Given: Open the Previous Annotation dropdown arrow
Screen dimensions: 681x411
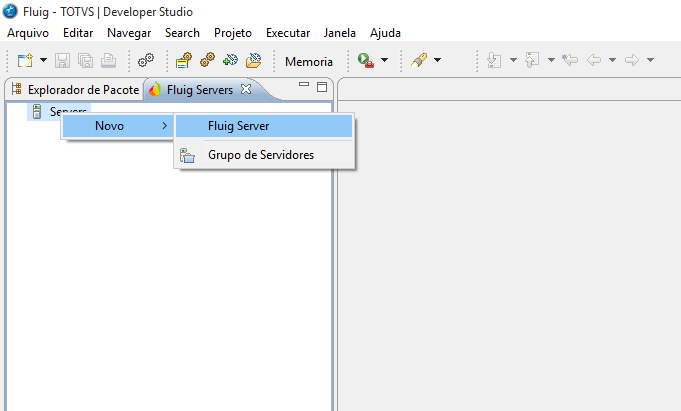Looking at the screenshot, I should click(551, 60).
